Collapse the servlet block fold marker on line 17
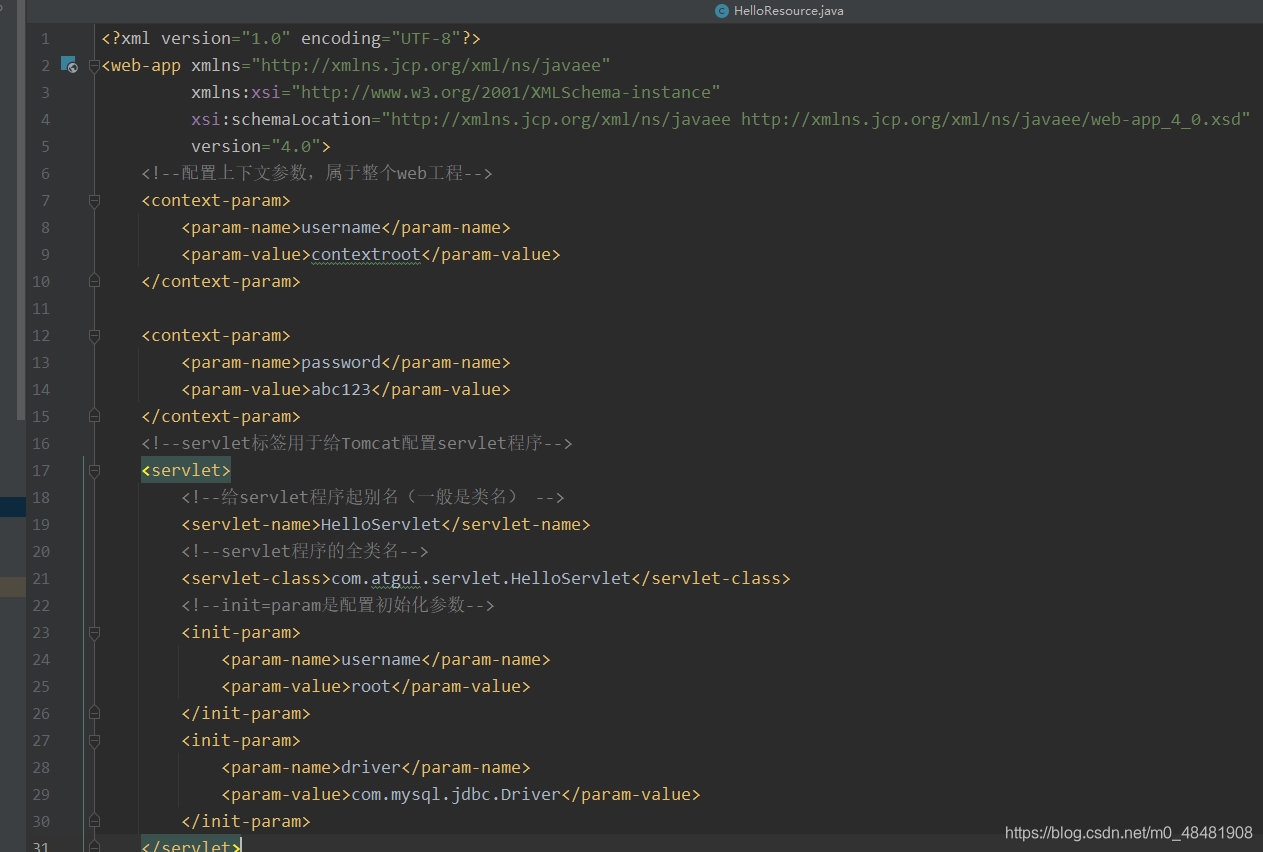 [x=94, y=471]
